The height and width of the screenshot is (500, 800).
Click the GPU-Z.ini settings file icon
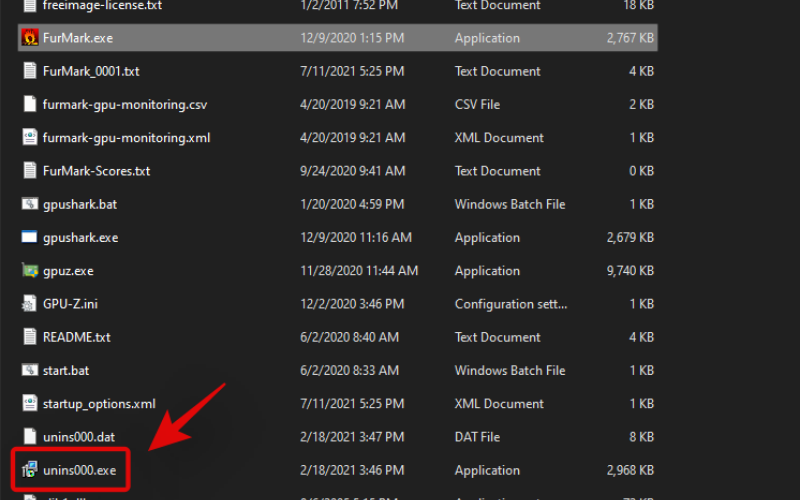29,304
